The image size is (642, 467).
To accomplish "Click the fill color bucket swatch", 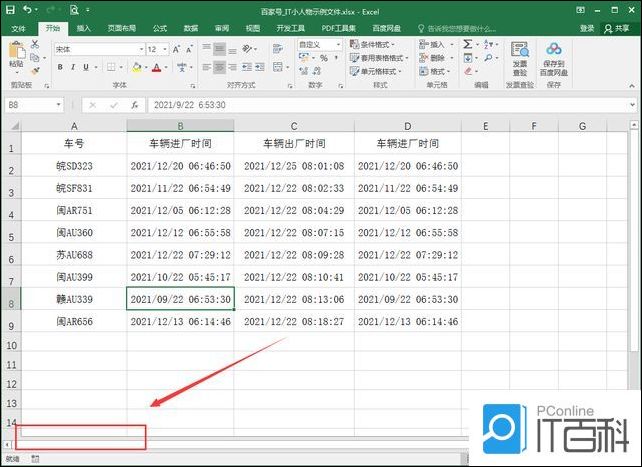I will (137, 67).
